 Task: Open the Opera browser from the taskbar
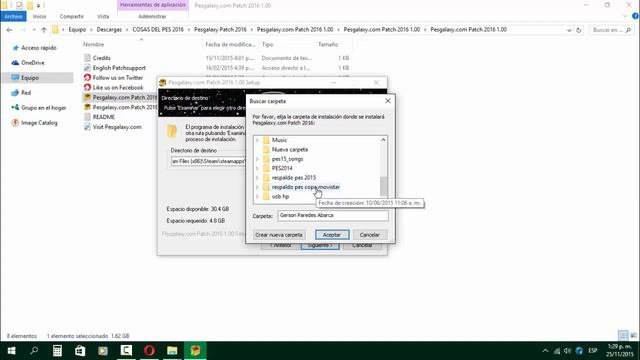(149, 351)
